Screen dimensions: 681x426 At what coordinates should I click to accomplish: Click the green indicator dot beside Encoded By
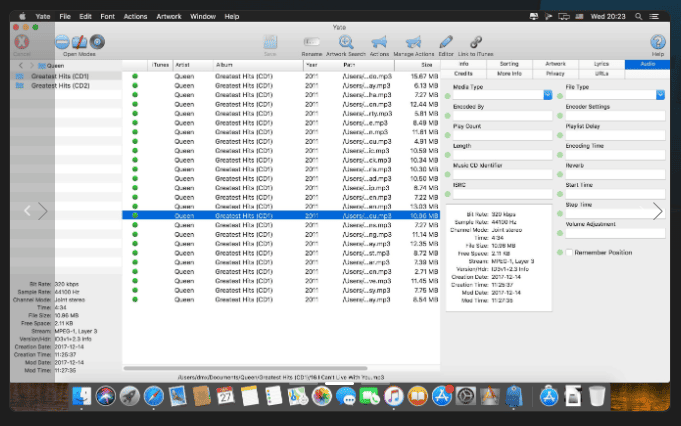pyautogui.click(x=448, y=116)
